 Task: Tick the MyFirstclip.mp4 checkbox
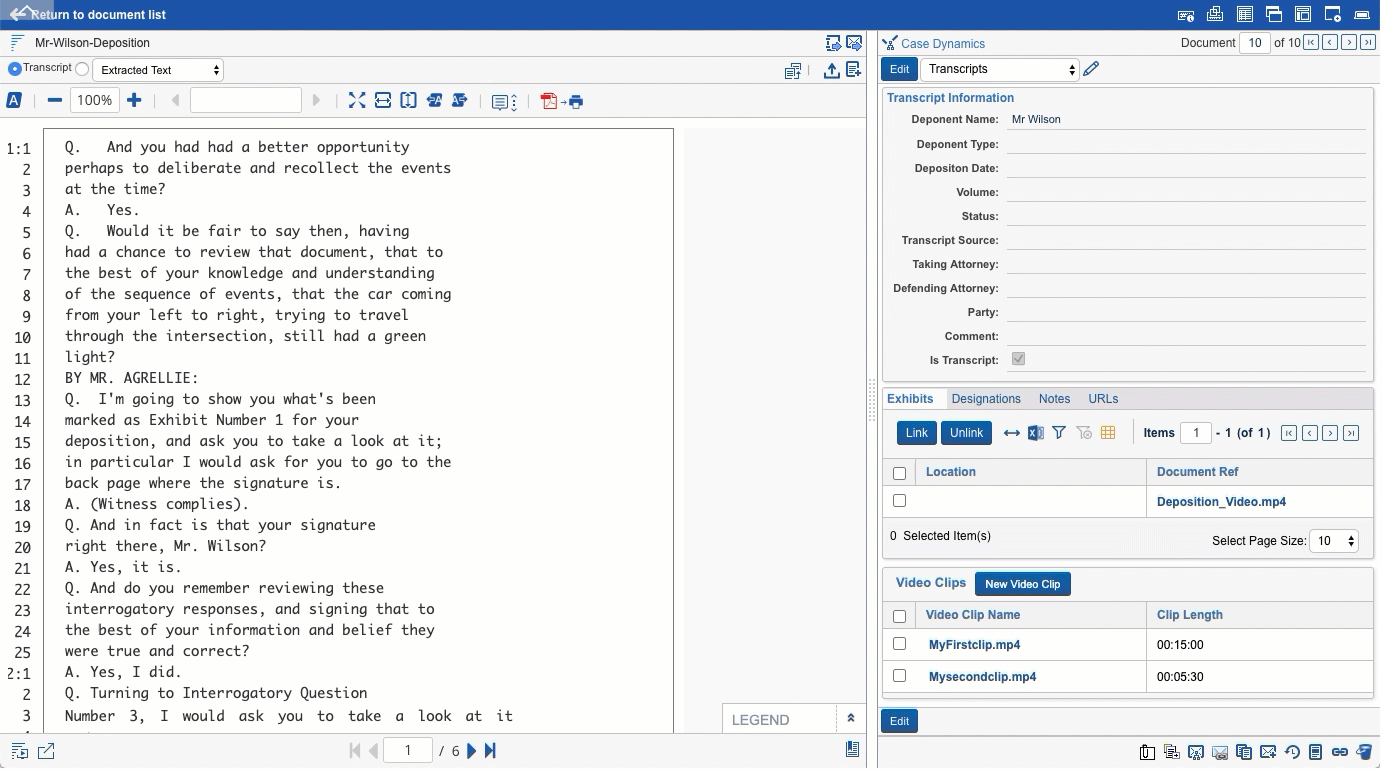[x=899, y=644]
